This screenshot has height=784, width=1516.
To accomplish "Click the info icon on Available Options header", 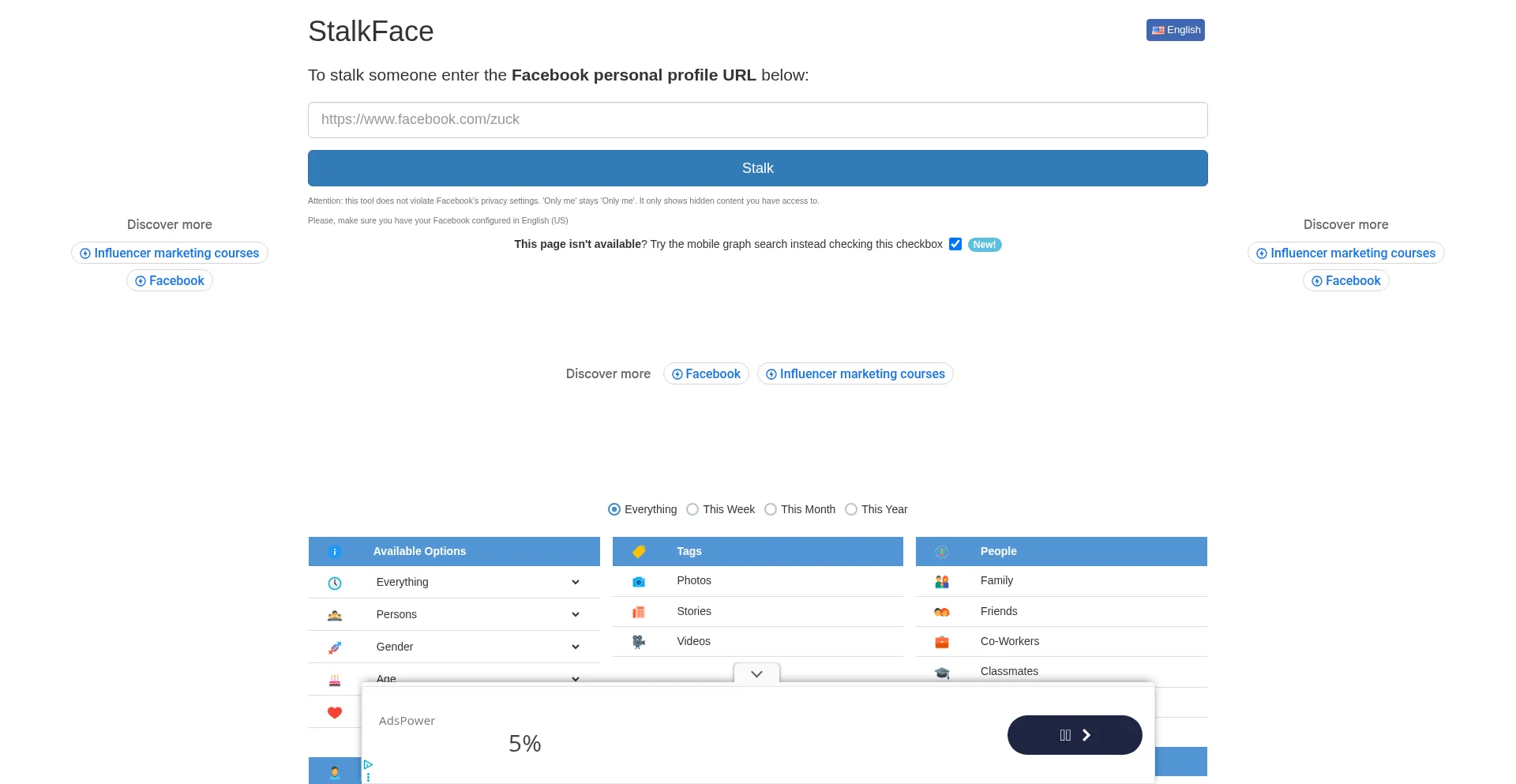I will 335,552.
